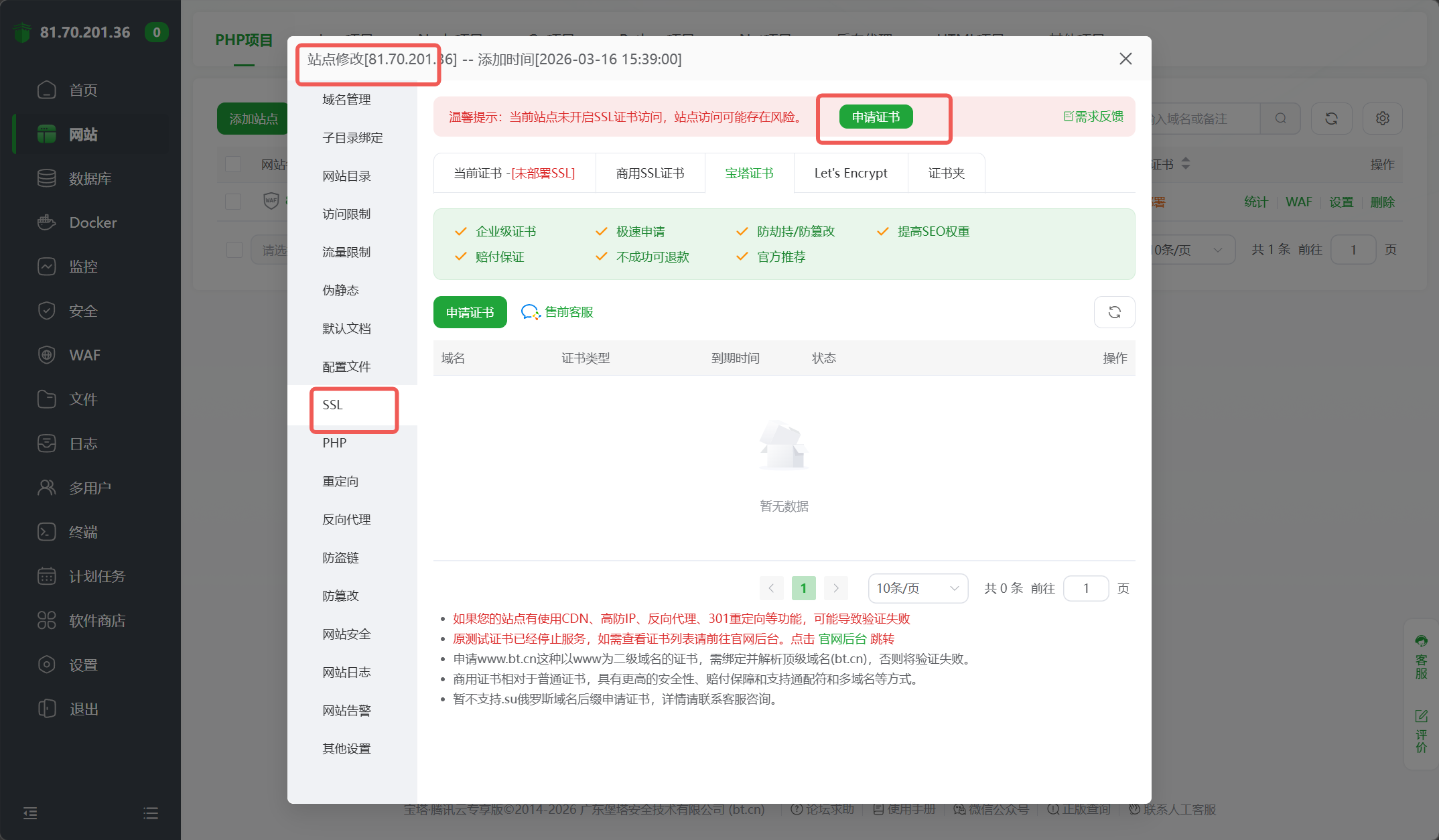
Task: Switch to the Let's Encrypt tab
Action: pyautogui.click(x=850, y=173)
